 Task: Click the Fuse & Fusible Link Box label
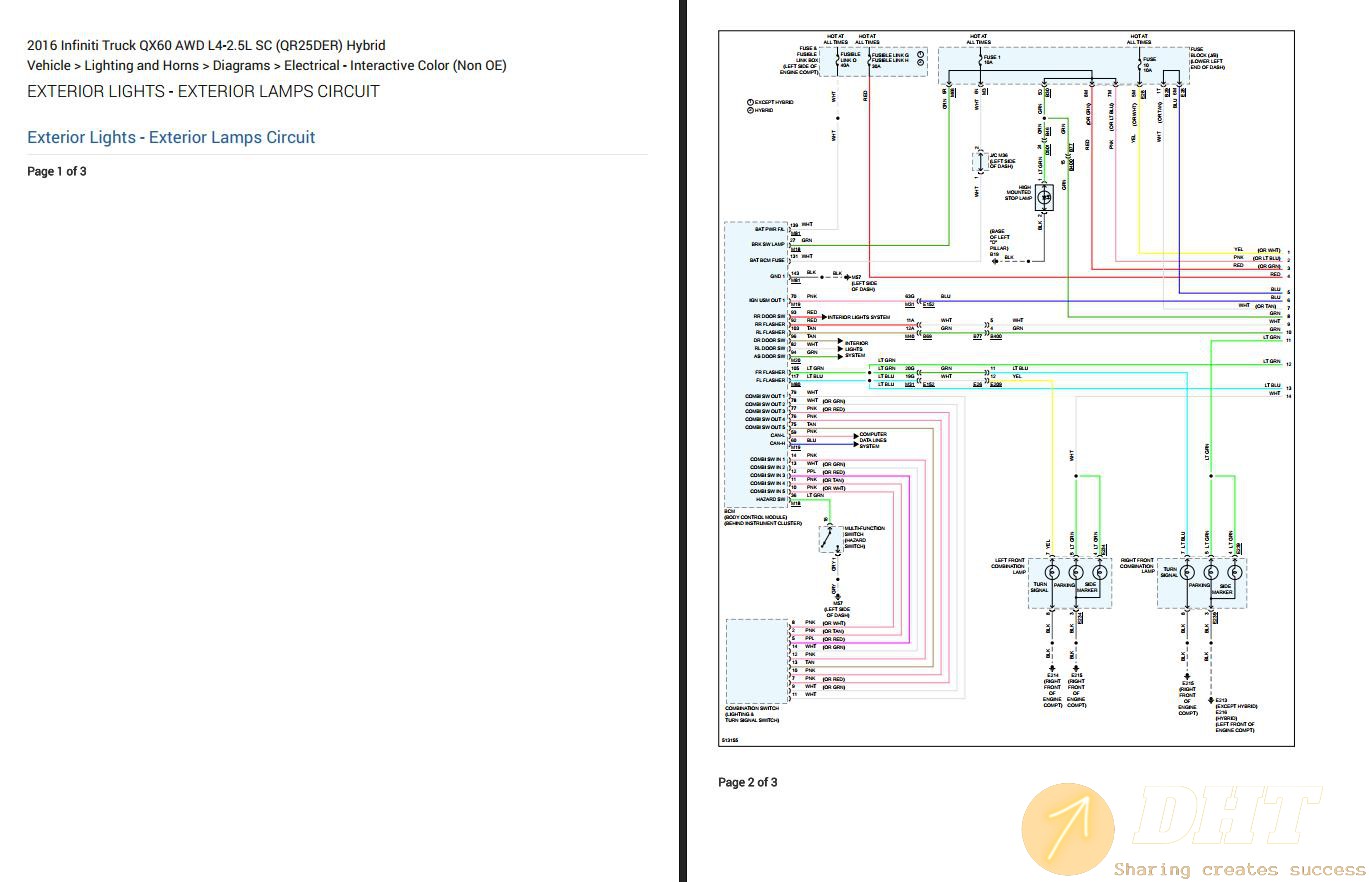coord(800,60)
